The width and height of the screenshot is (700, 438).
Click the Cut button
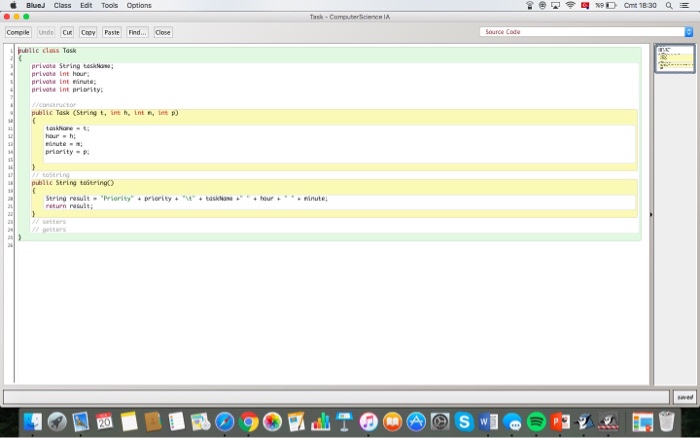point(67,32)
